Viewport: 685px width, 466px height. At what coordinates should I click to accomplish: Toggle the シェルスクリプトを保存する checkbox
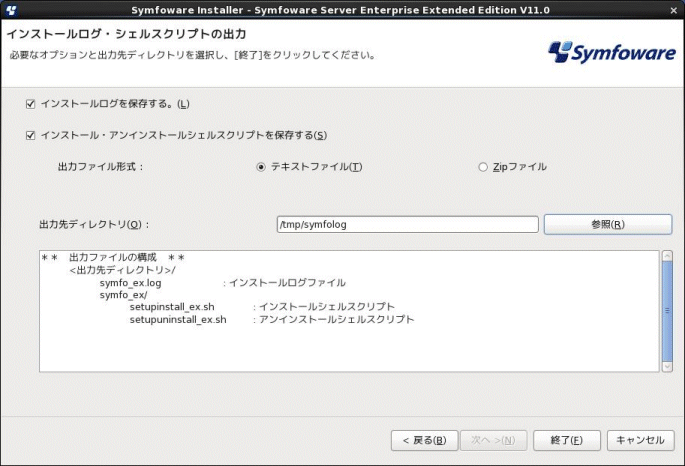(x=30, y=135)
